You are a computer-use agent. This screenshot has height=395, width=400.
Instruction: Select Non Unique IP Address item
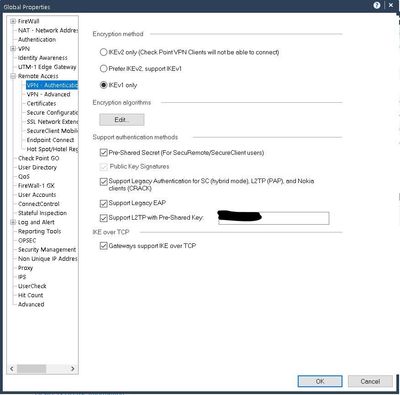48,259
